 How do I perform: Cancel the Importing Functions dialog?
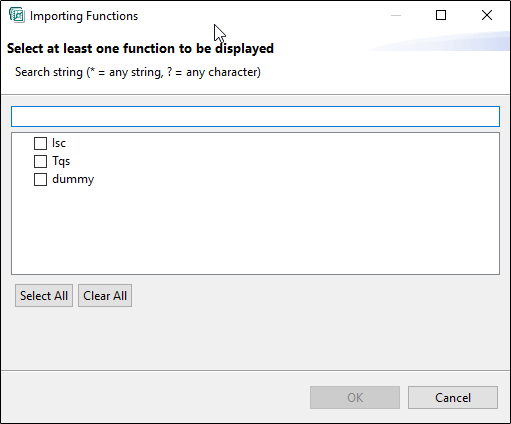tap(453, 397)
